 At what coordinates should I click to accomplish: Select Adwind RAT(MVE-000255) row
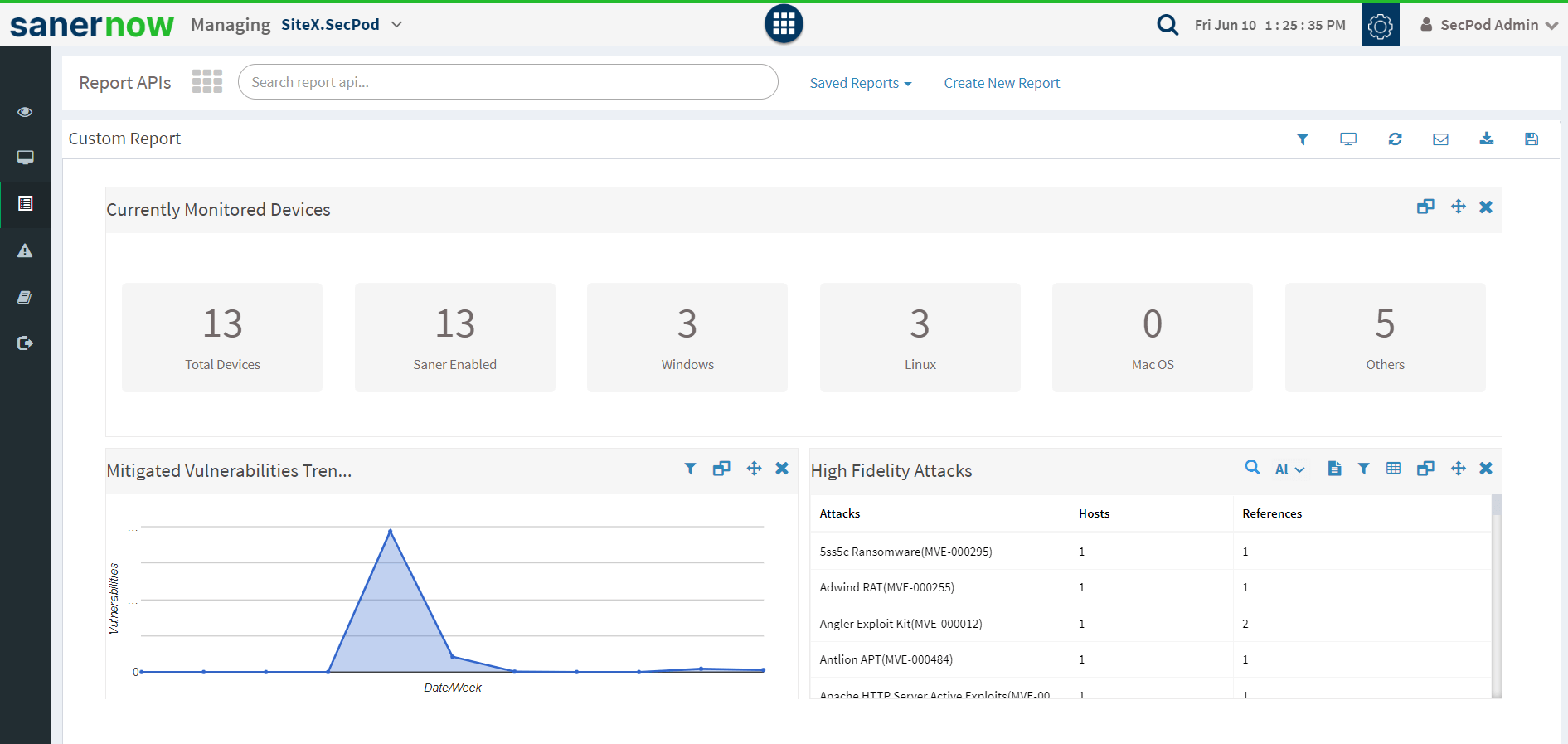click(x=1150, y=587)
